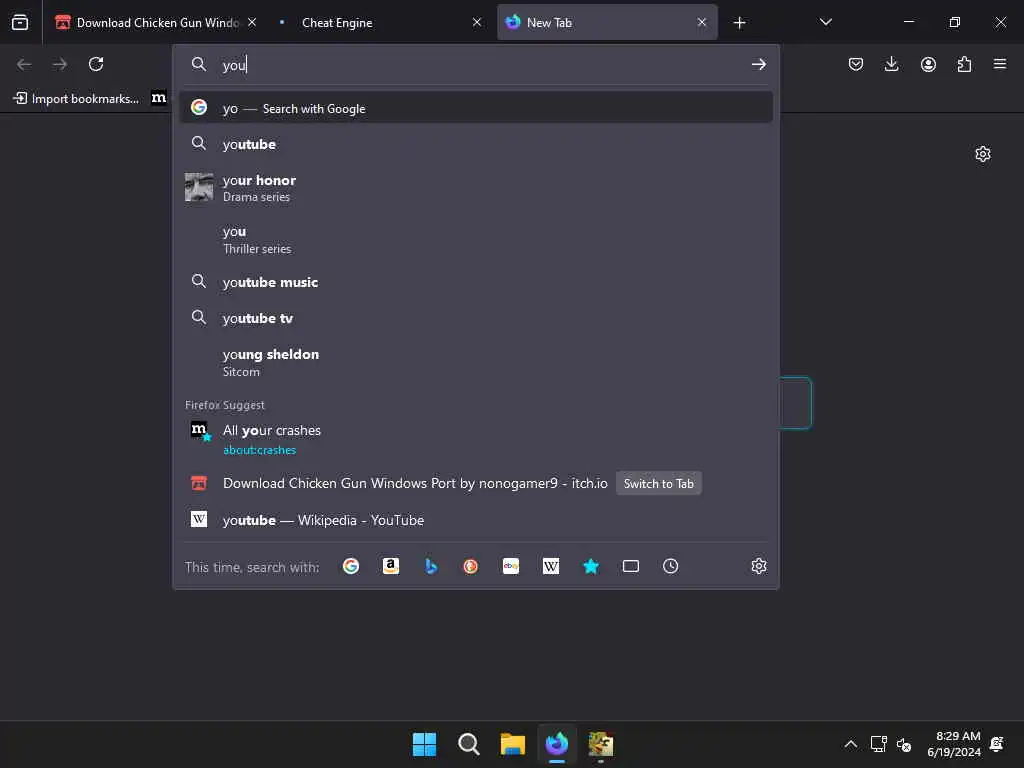The image size is (1024, 768).
Task: Choose the 'youtube' search suggestion
Action: [476, 144]
